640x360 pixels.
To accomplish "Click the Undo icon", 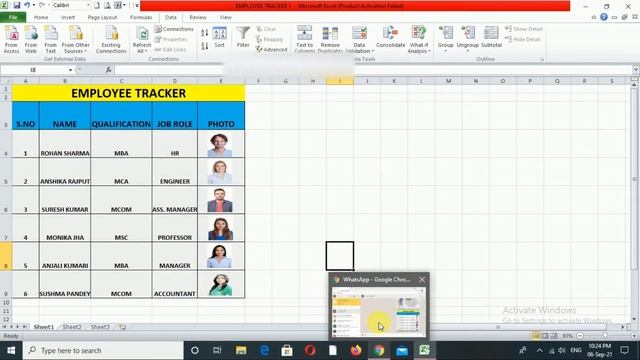I will [x=27, y=5].
